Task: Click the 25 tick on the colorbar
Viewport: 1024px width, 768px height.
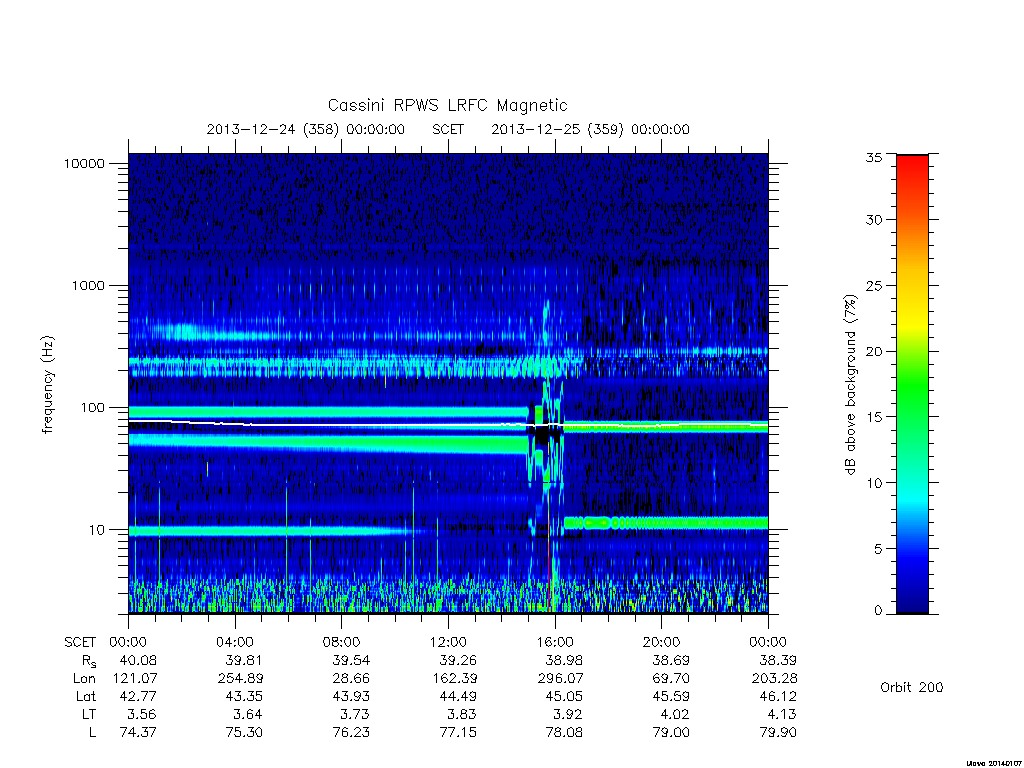Action: (874, 286)
